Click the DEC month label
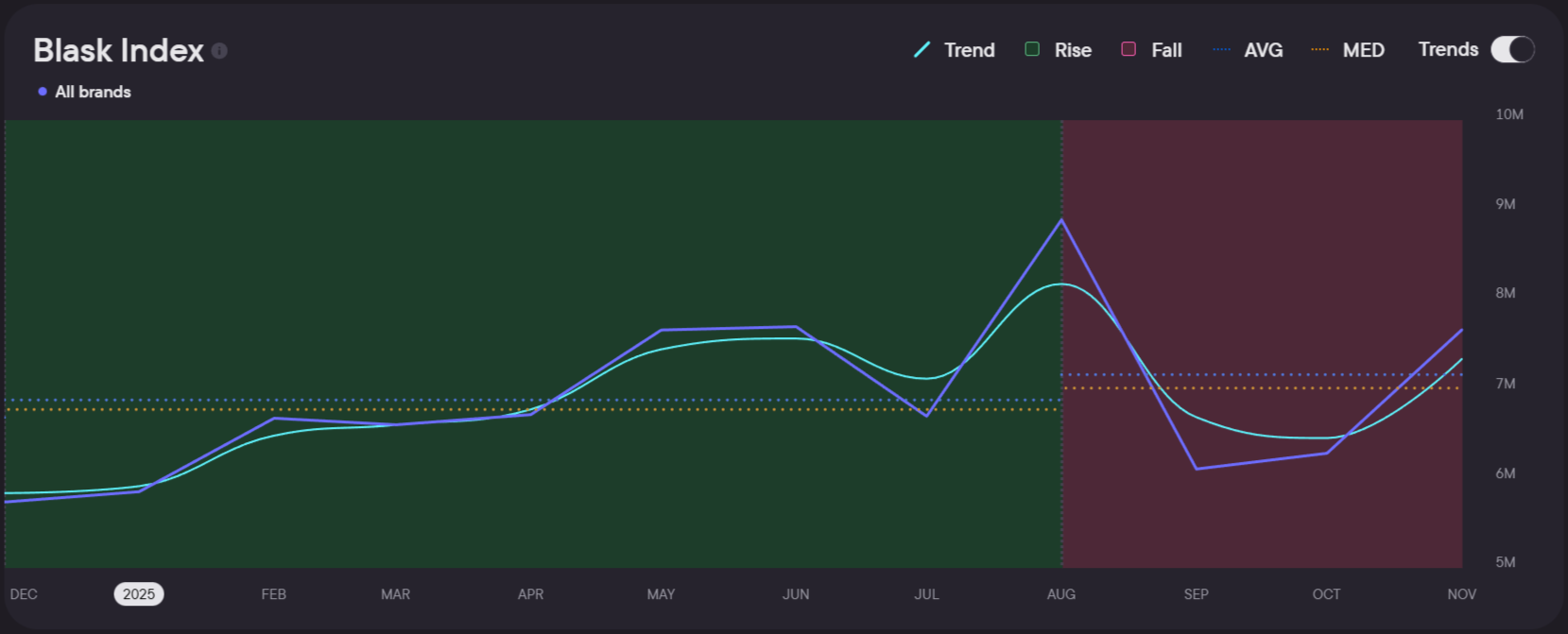This screenshot has width=1568, height=634. pos(24,594)
